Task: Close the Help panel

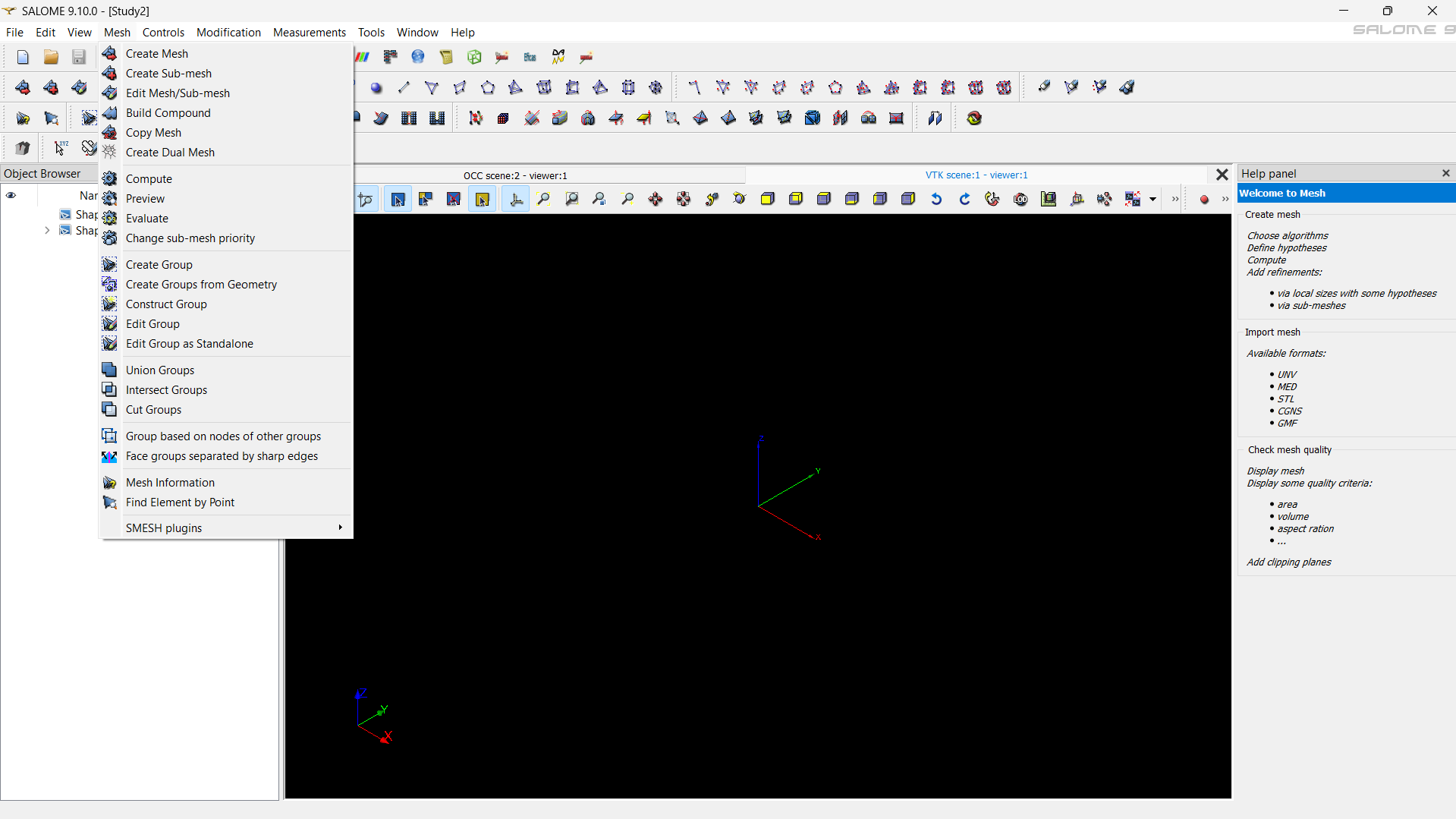Action: pyautogui.click(x=1446, y=173)
